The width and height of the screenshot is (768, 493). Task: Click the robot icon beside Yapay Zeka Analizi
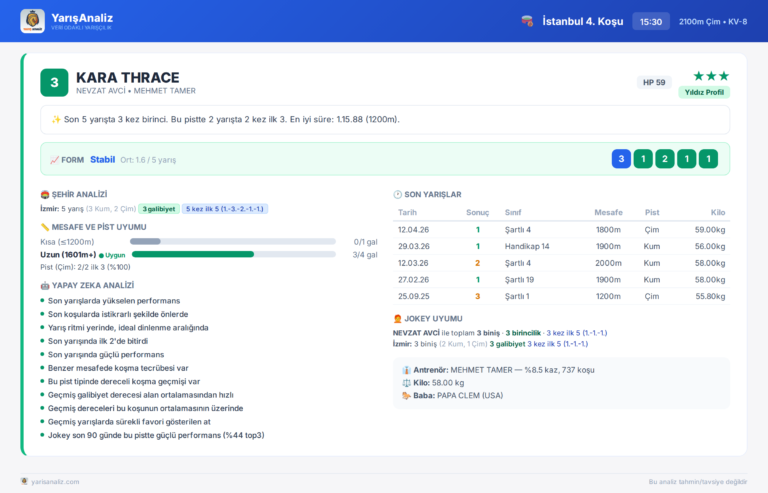tap(45, 285)
